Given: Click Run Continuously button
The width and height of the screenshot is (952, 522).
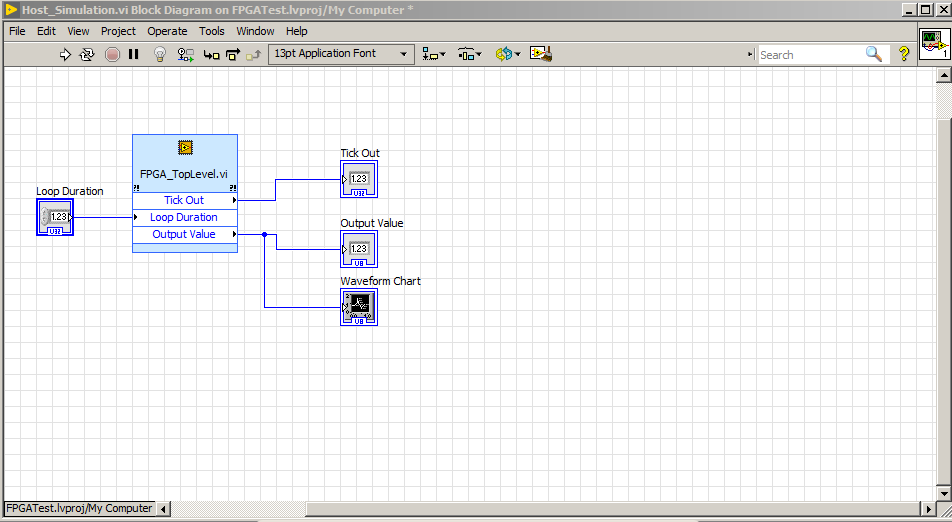Looking at the screenshot, I should [x=87, y=54].
